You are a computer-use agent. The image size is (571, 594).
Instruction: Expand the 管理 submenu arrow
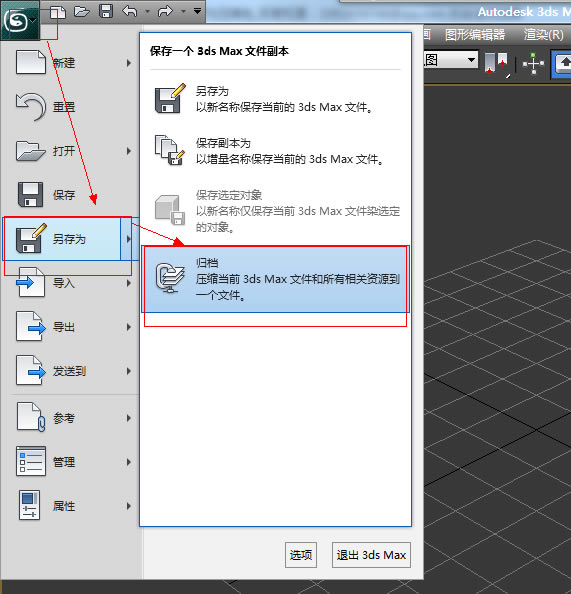pos(129,462)
